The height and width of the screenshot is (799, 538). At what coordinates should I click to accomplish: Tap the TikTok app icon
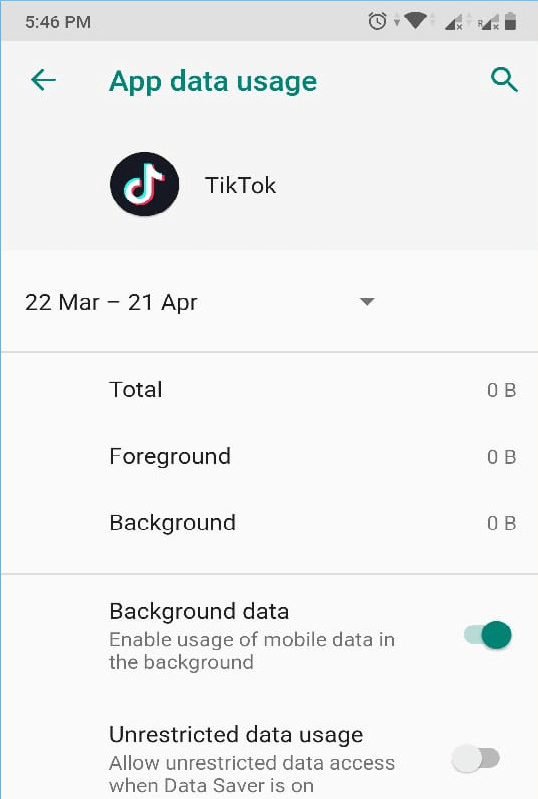pyautogui.click(x=145, y=184)
